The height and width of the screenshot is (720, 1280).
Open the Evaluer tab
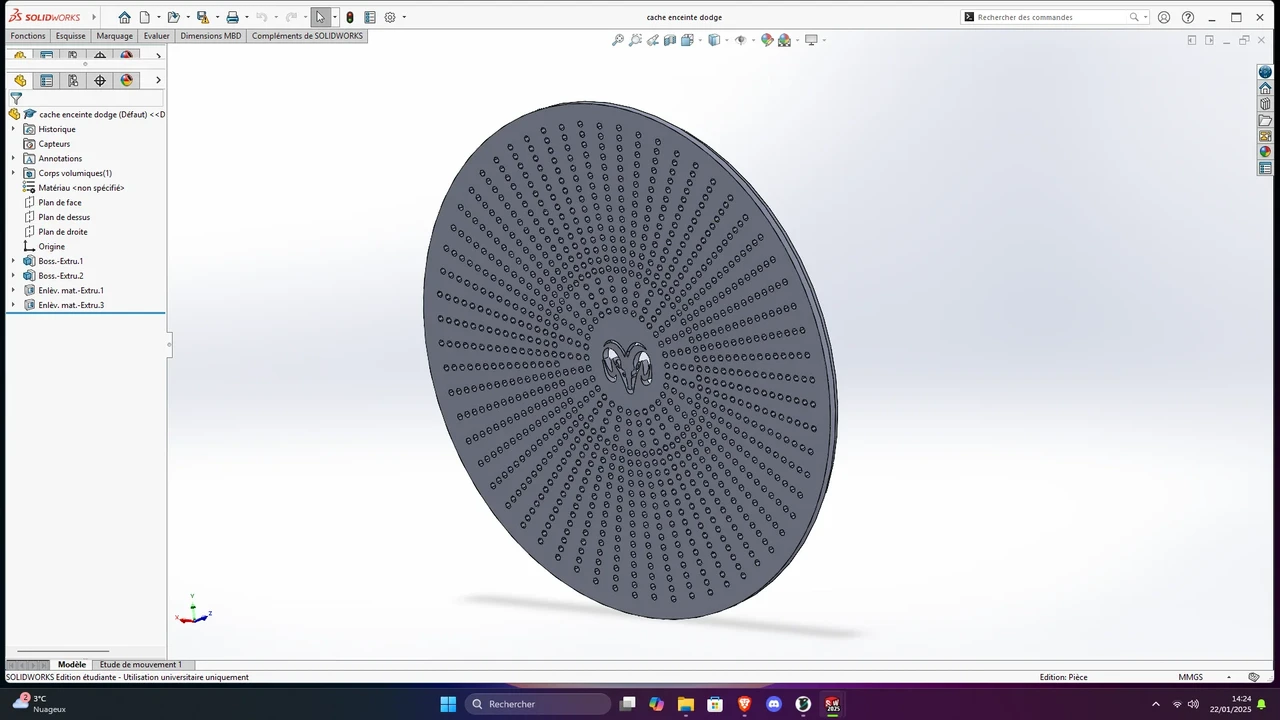click(156, 36)
